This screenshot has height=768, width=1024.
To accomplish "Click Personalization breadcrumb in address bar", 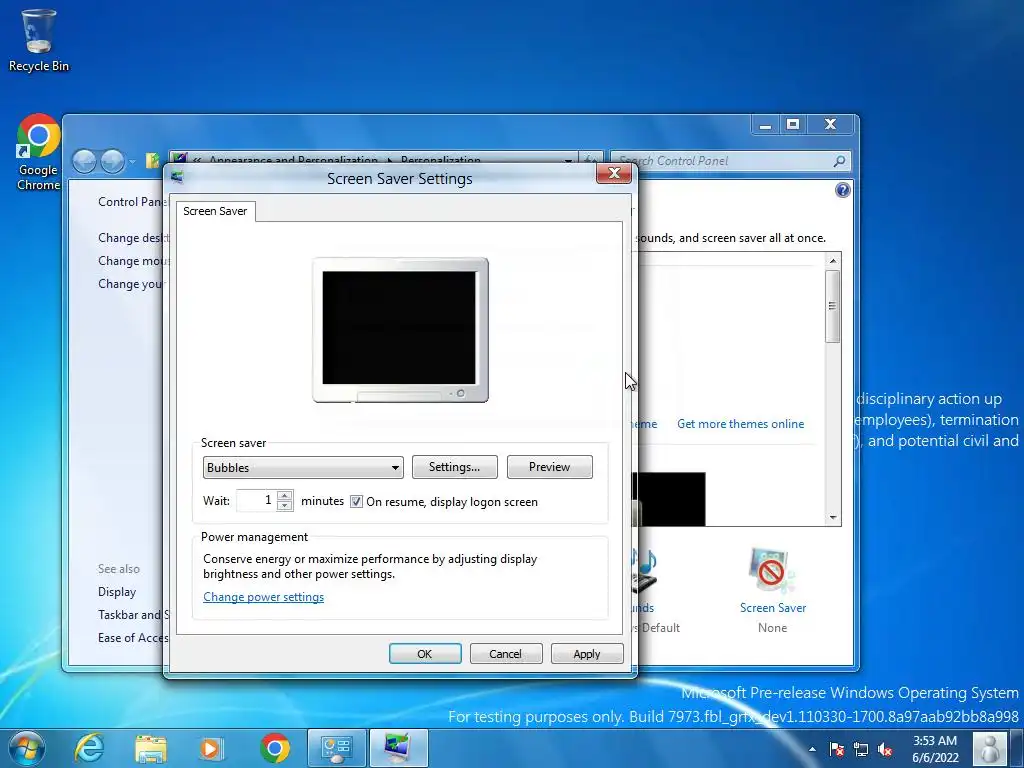I will [440, 161].
